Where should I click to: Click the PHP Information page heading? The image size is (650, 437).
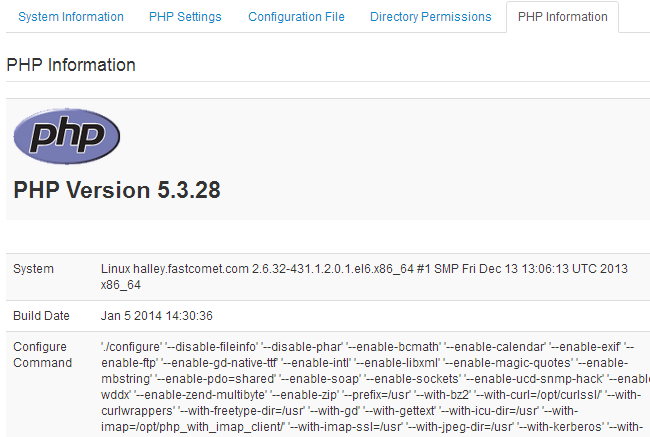pos(71,65)
